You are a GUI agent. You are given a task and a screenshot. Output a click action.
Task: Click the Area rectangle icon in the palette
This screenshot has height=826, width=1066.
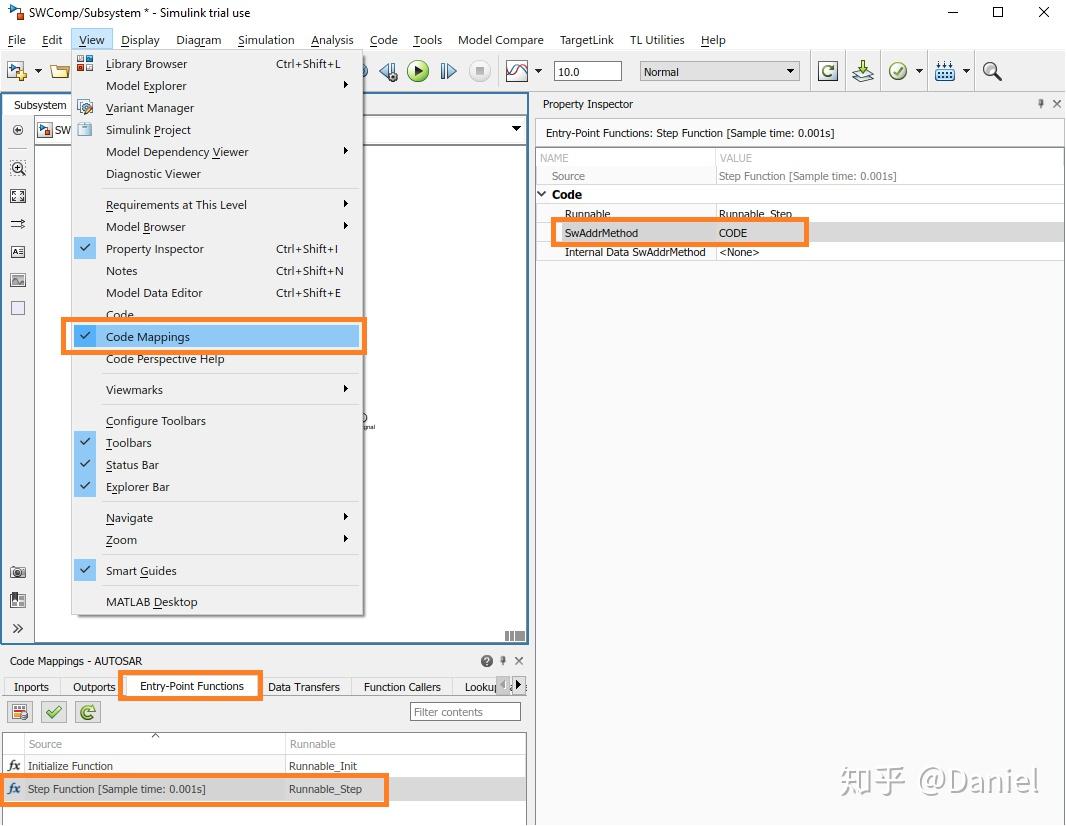18,308
